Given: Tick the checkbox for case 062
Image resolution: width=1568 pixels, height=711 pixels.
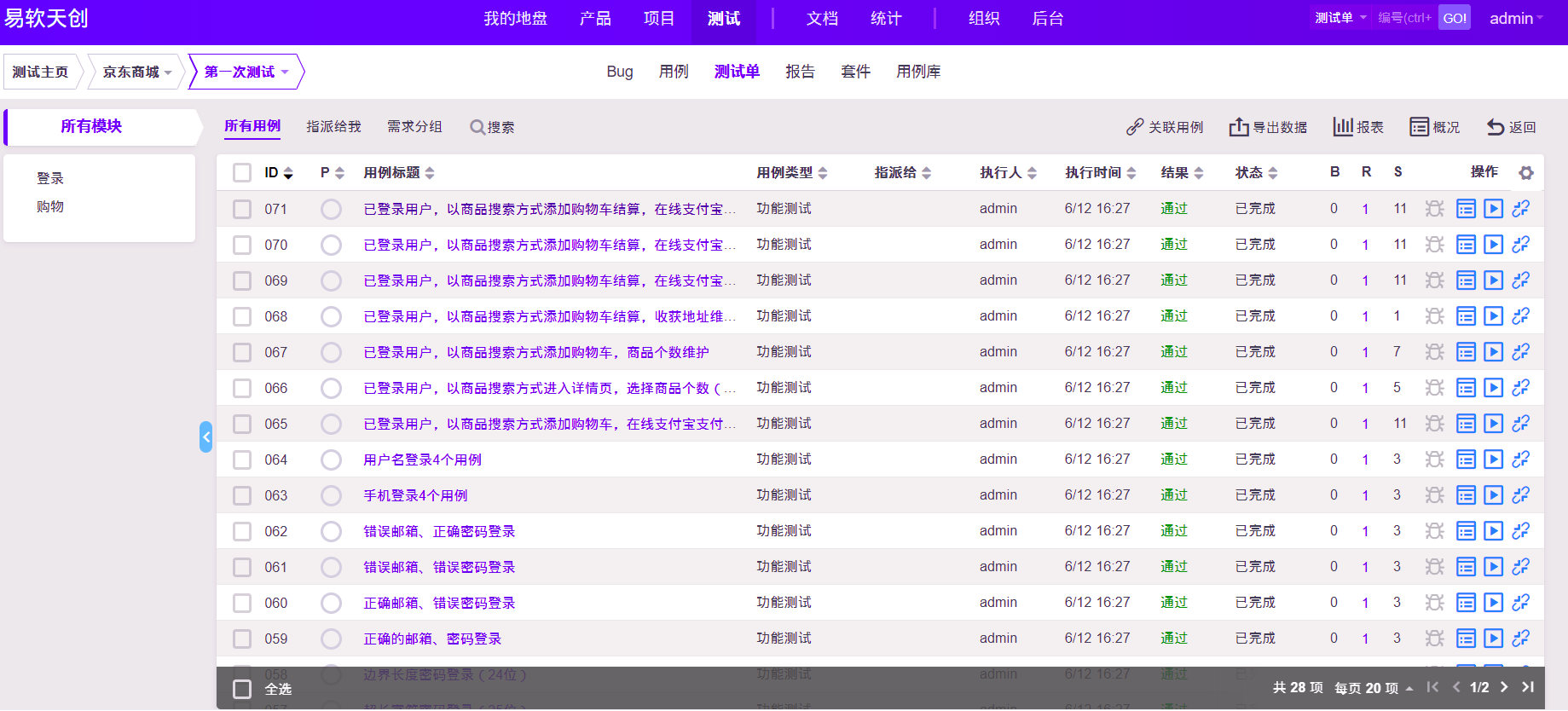Looking at the screenshot, I should (242, 531).
